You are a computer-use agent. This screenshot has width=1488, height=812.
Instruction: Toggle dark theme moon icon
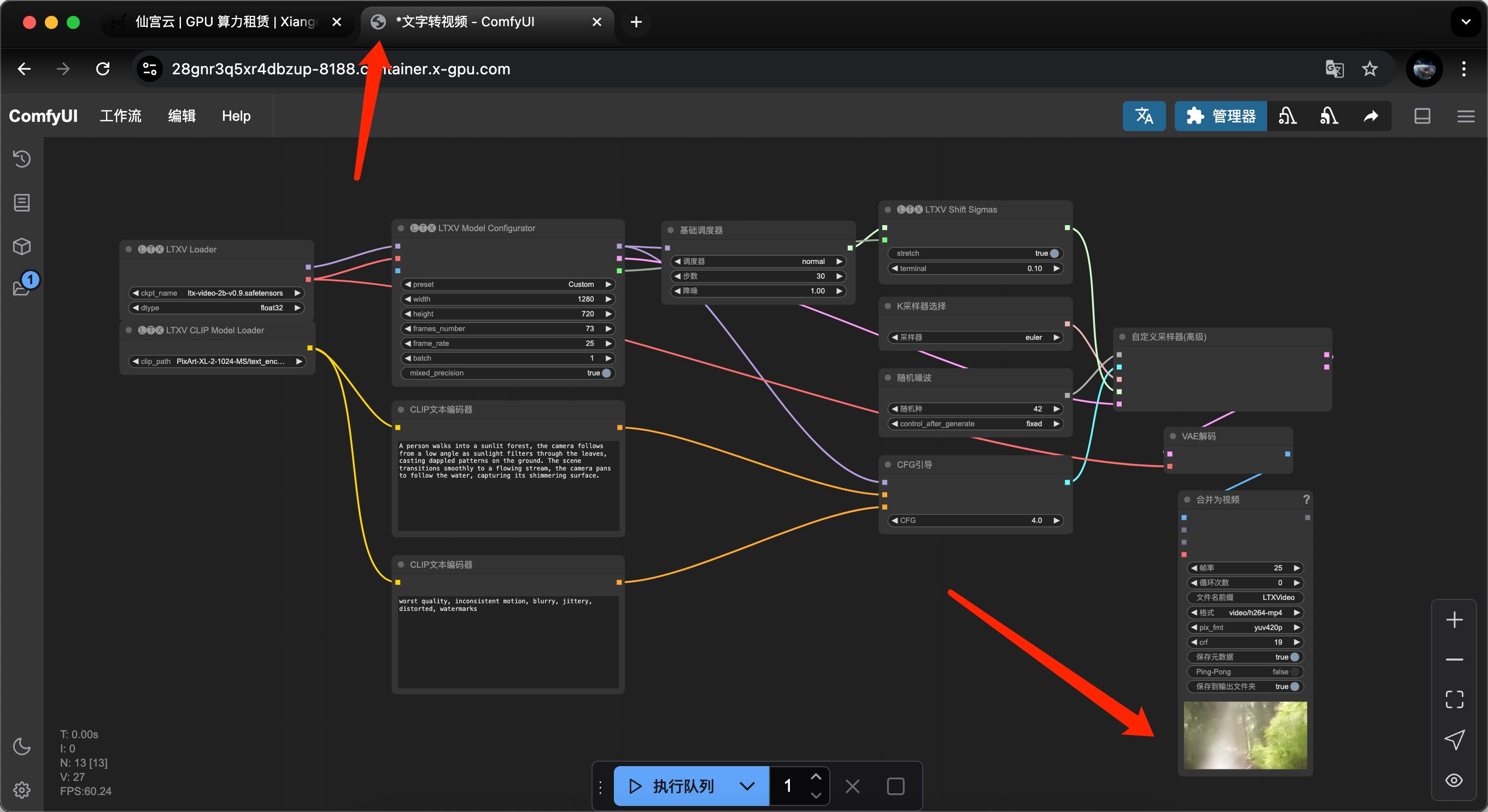click(x=22, y=746)
